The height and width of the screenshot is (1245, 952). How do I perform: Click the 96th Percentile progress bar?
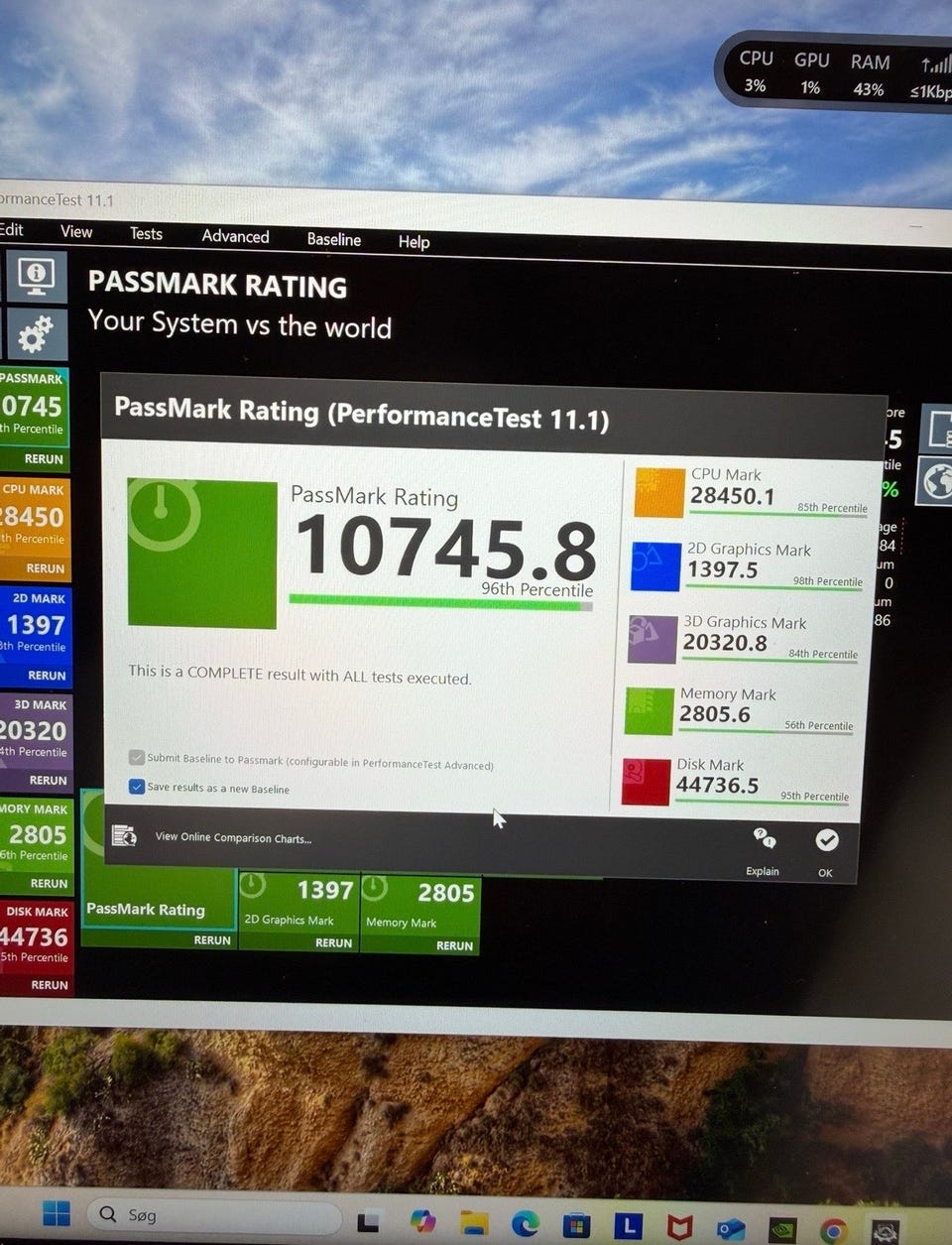[440, 601]
